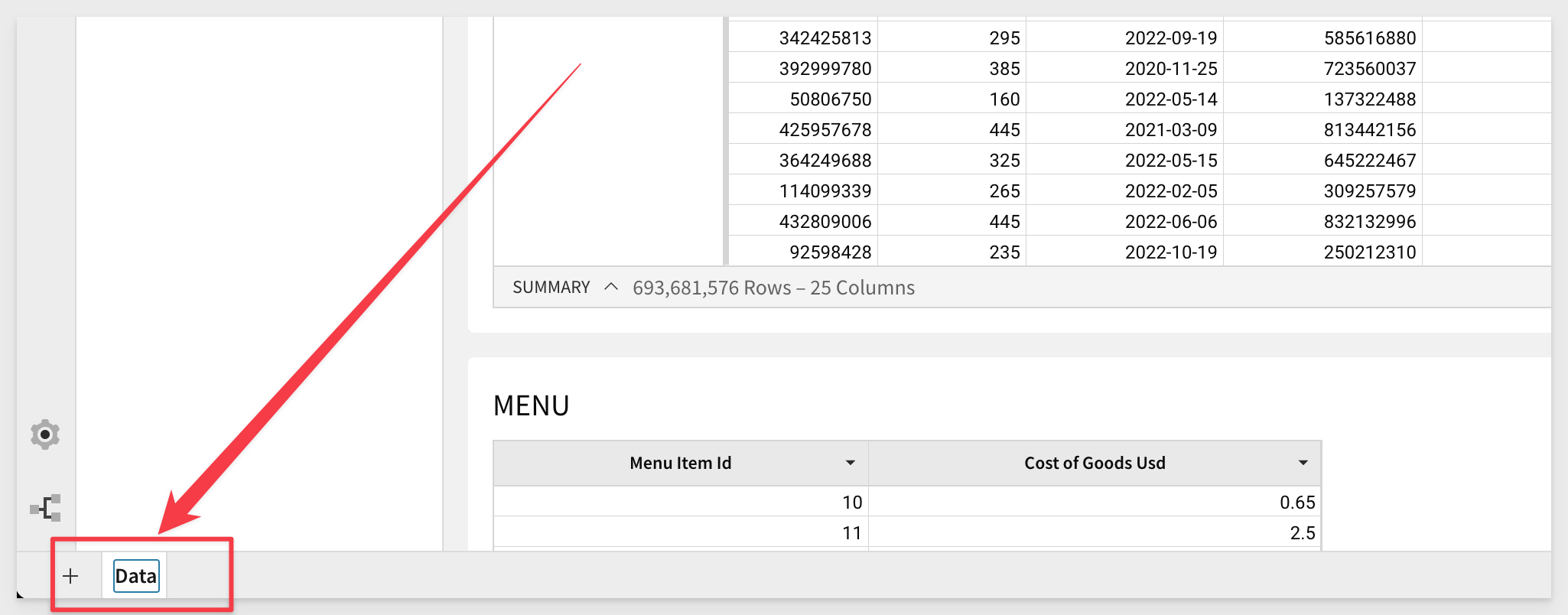Screen dimensions: 1568x615
Task: Select the Cost of Goods Usd header
Action: 1094,463
